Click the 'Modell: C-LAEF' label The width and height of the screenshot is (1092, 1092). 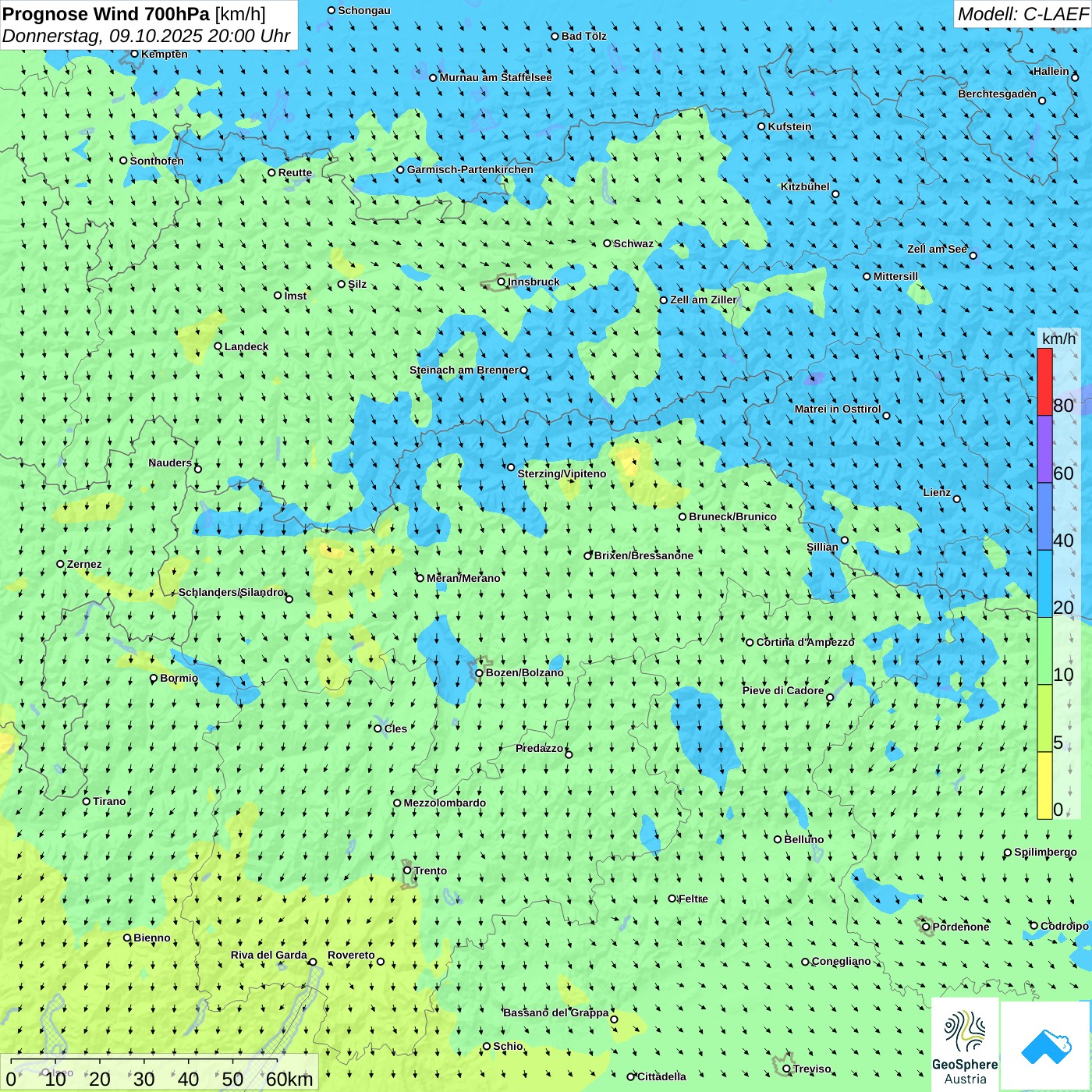(x=1023, y=14)
